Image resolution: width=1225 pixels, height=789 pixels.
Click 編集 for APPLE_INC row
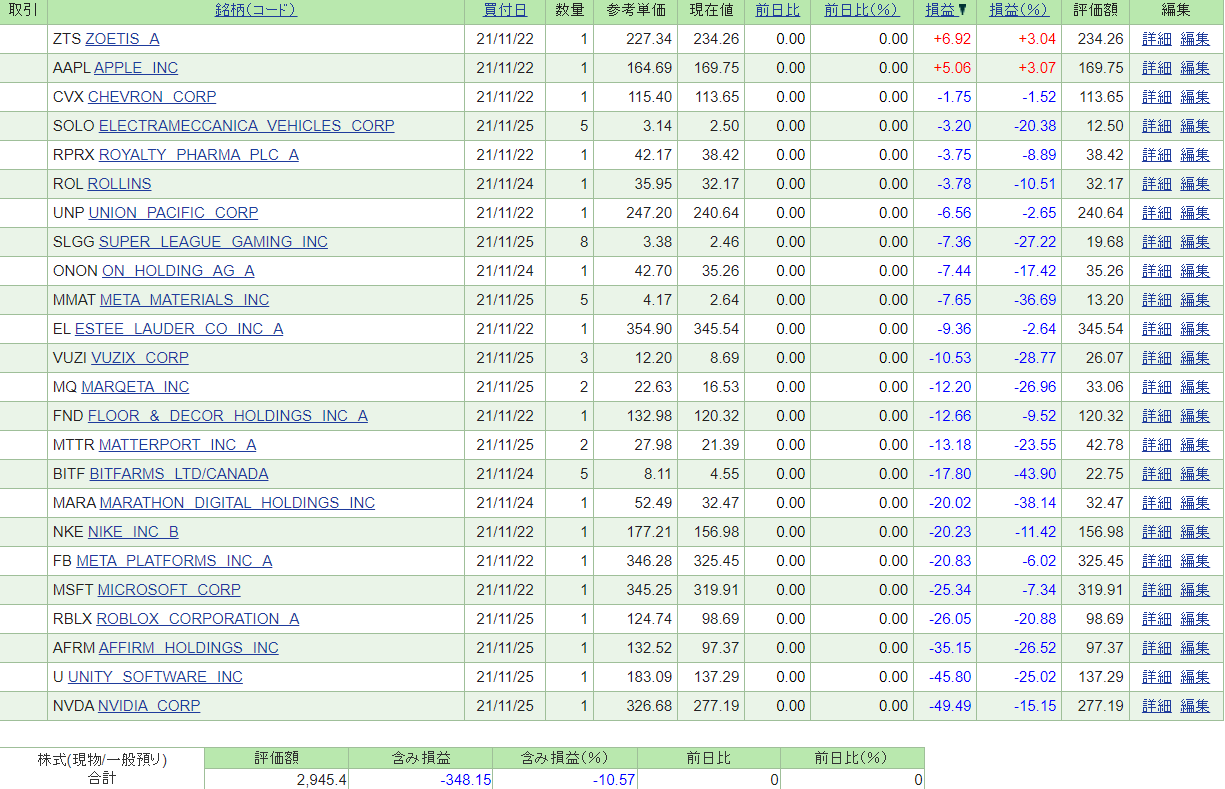(1195, 68)
